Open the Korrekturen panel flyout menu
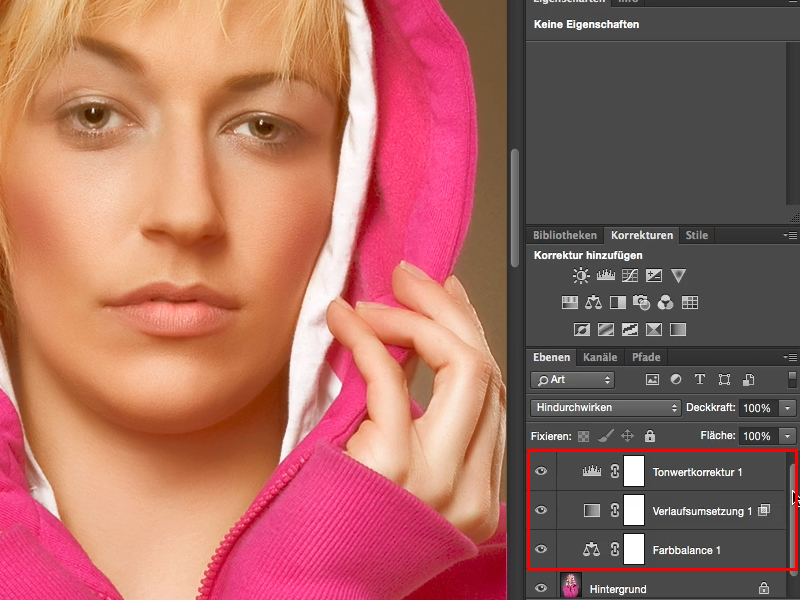The image size is (800, 600). pos(790,235)
